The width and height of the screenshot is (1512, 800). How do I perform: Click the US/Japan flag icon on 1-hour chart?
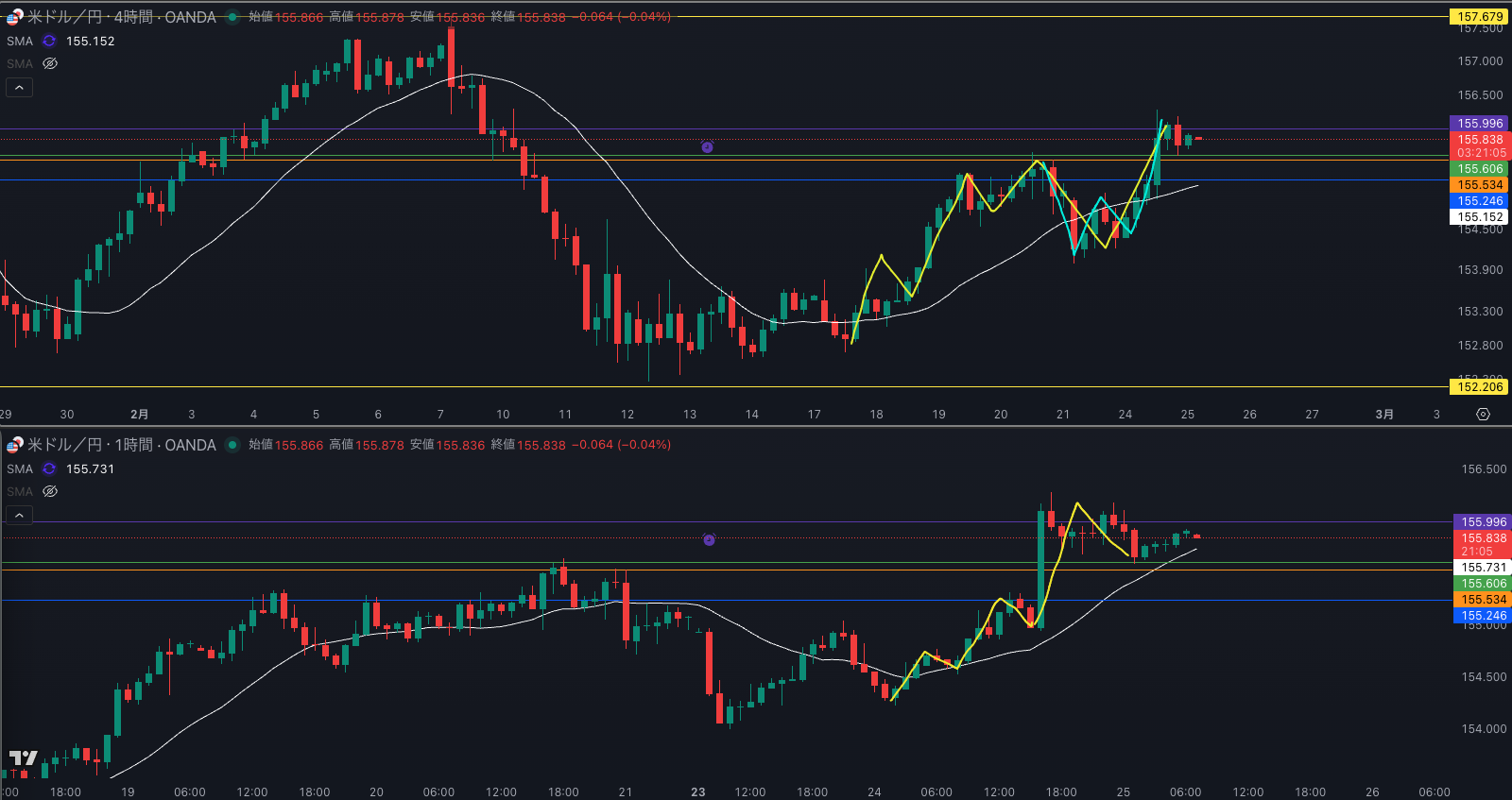(14, 445)
